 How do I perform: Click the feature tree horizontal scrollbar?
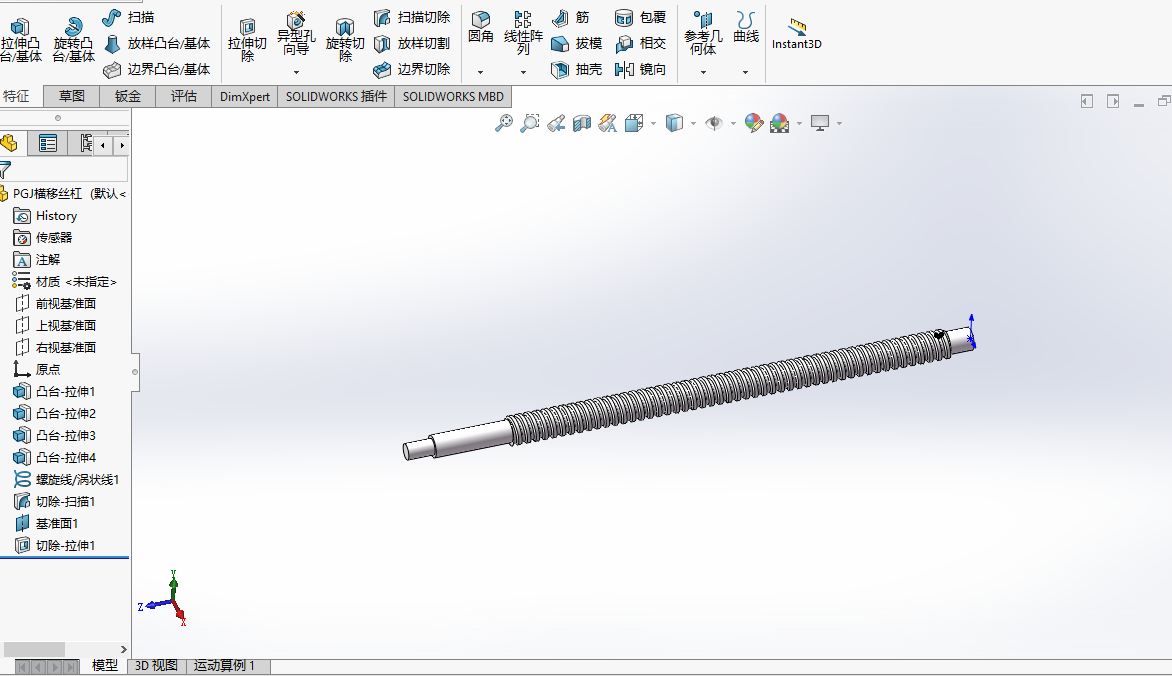(35, 649)
